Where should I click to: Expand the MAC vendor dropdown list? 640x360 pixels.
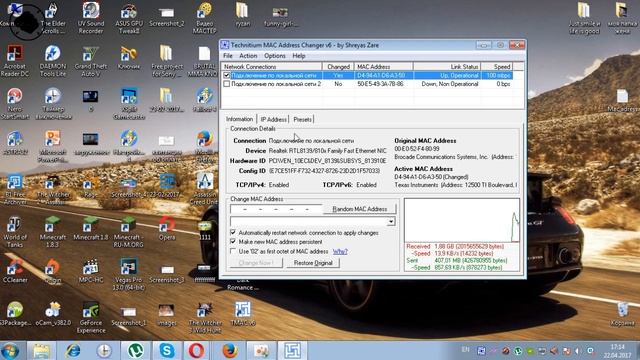pos(391,221)
